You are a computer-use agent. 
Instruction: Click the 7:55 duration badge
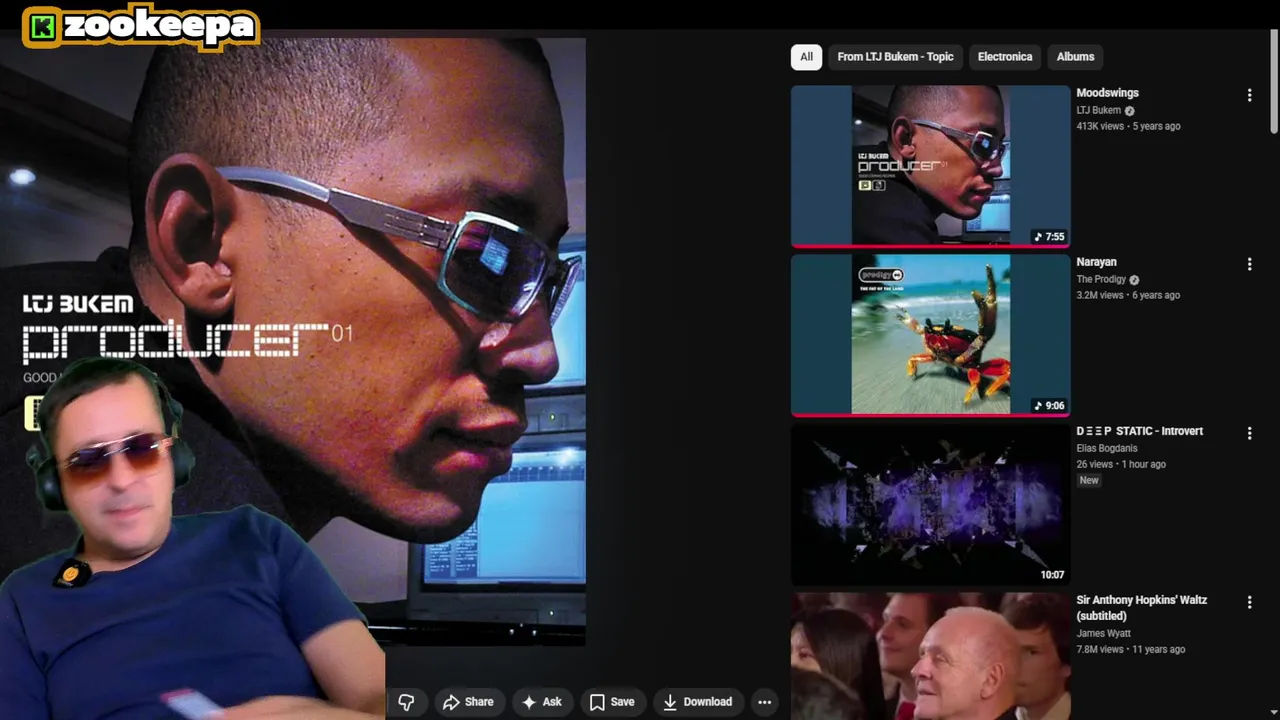click(1050, 237)
